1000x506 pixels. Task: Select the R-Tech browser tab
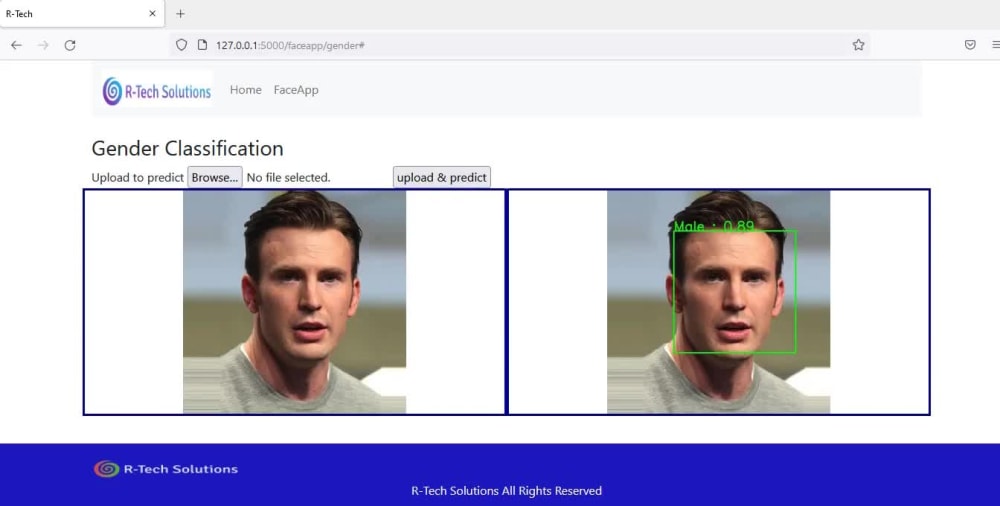click(x=82, y=13)
